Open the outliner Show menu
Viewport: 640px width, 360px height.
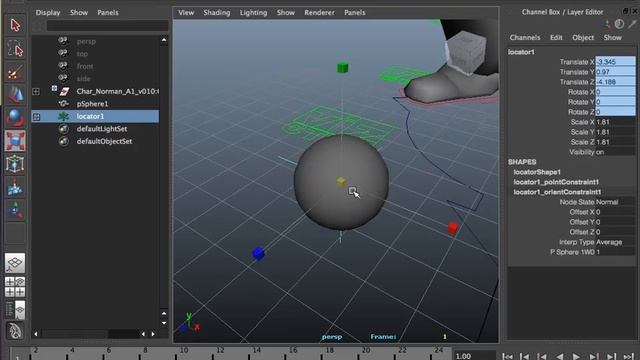coord(79,13)
